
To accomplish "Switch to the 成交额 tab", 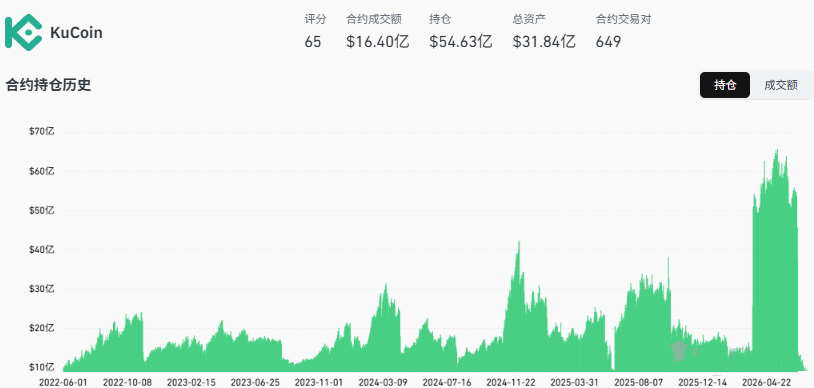I will (x=780, y=85).
